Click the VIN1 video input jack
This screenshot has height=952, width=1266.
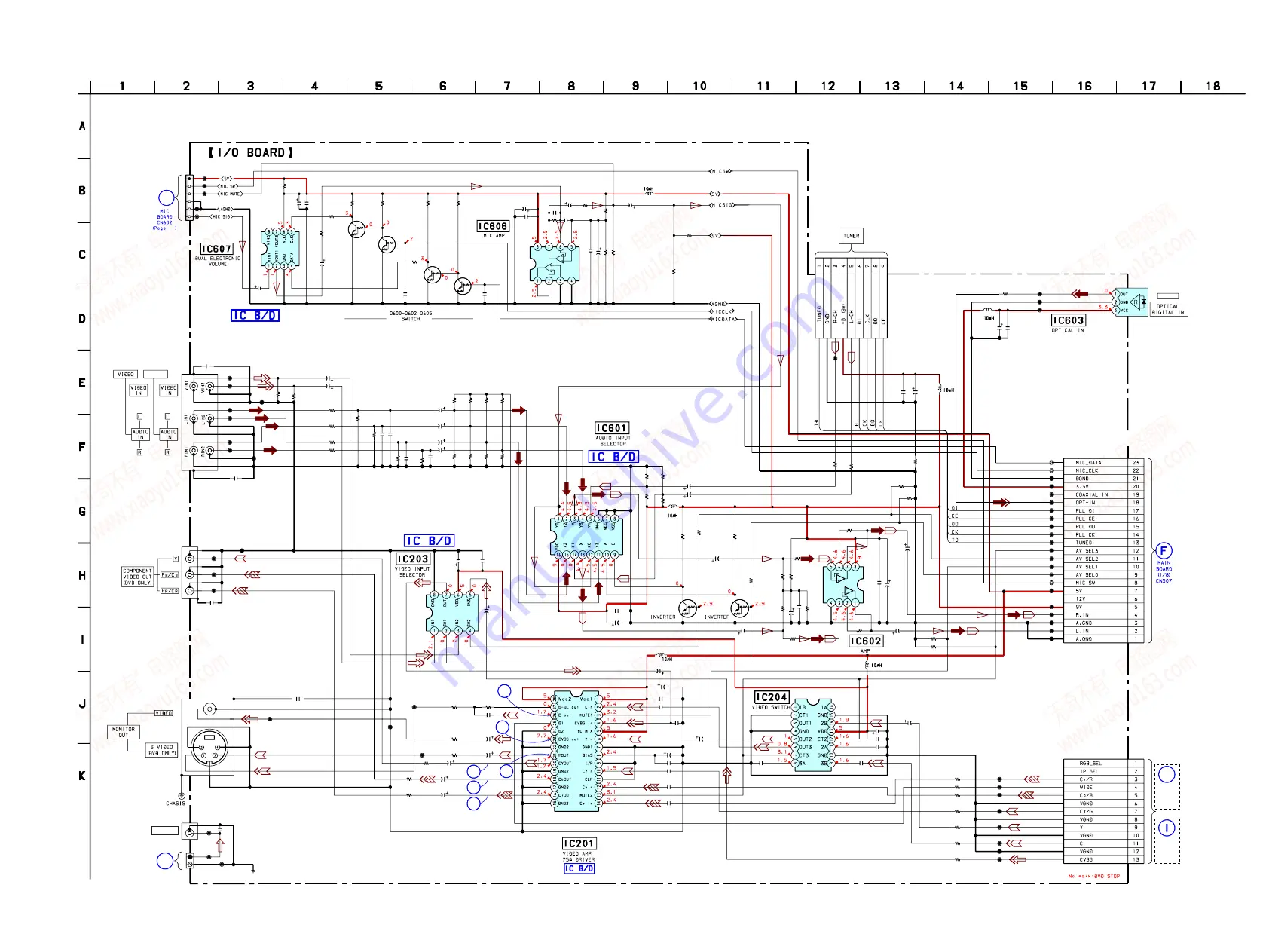coord(194,387)
